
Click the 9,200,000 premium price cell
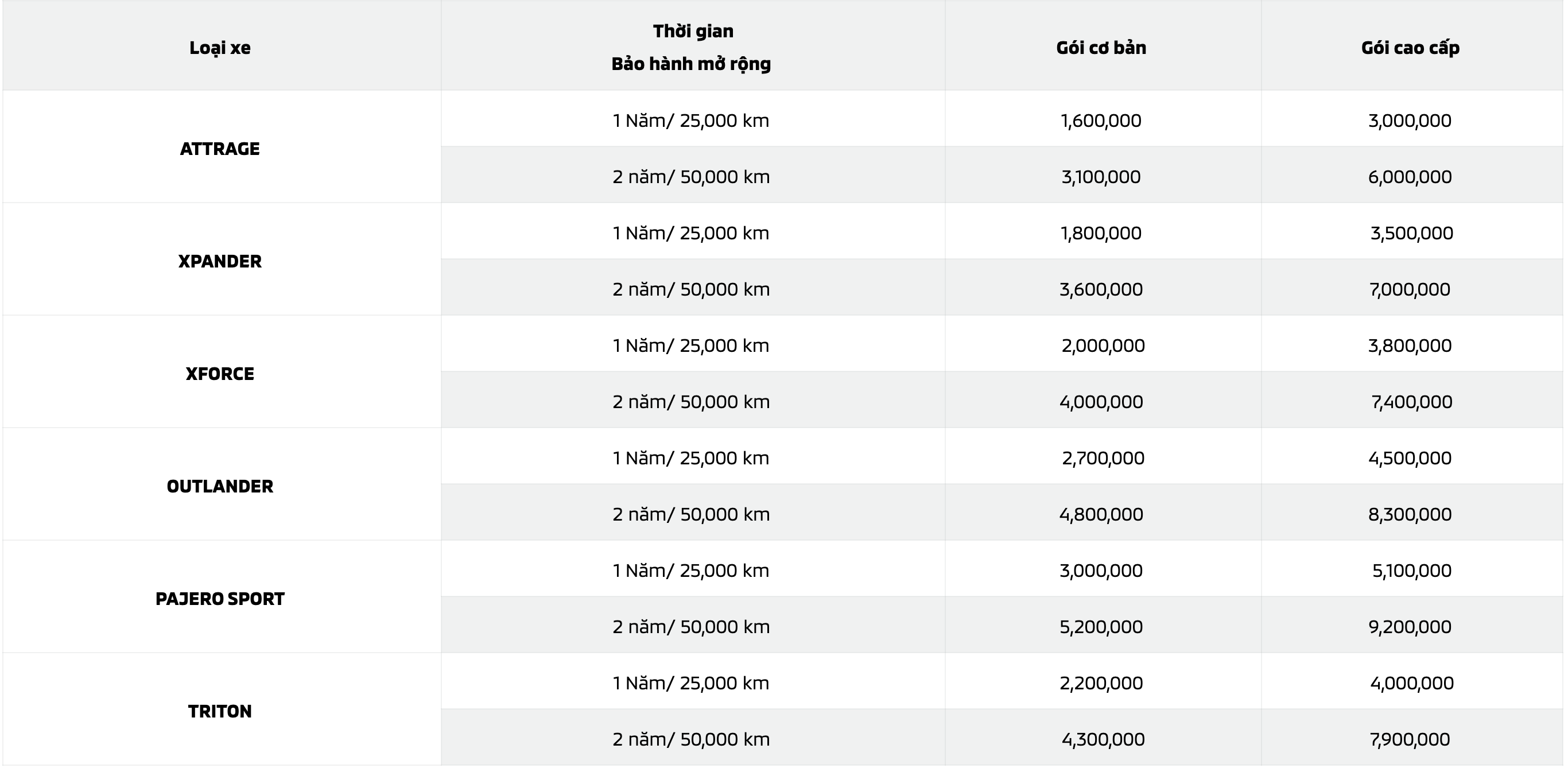click(x=1410, y=627)
